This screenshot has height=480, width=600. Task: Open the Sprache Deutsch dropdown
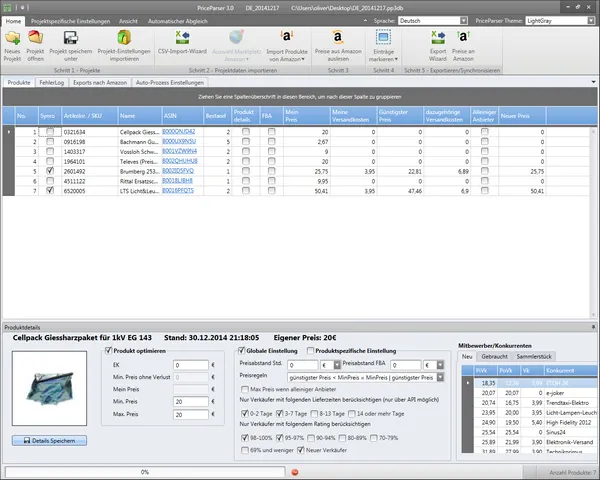(463, 21)
